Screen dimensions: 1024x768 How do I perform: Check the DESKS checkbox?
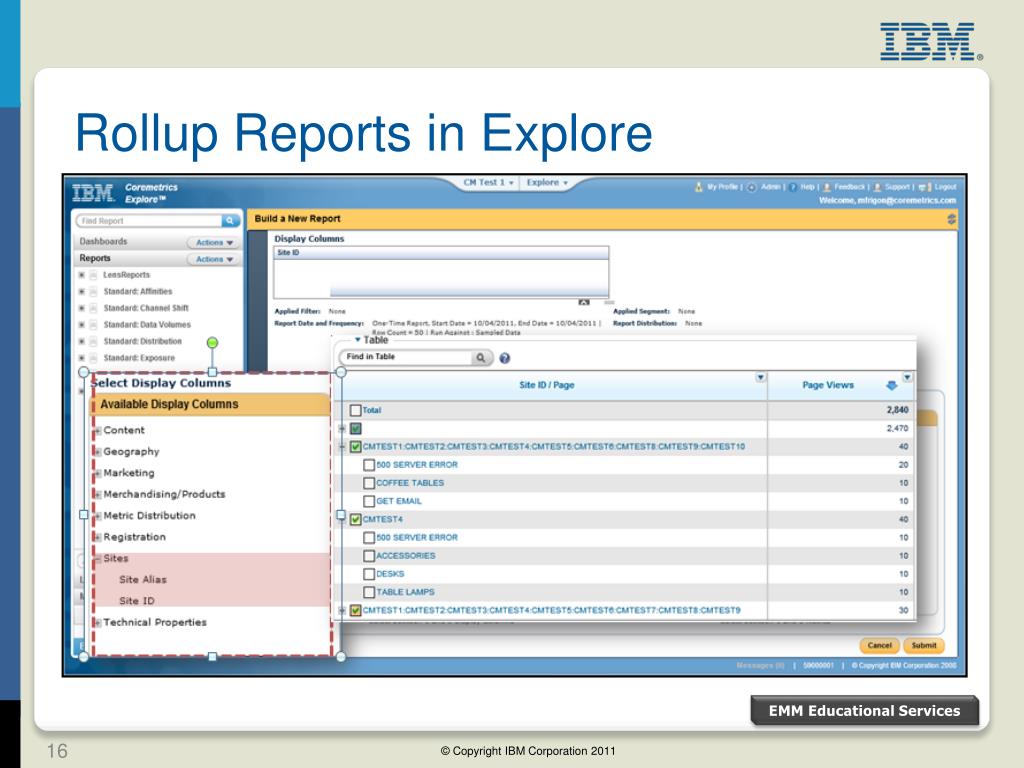[x=369, y=574]
